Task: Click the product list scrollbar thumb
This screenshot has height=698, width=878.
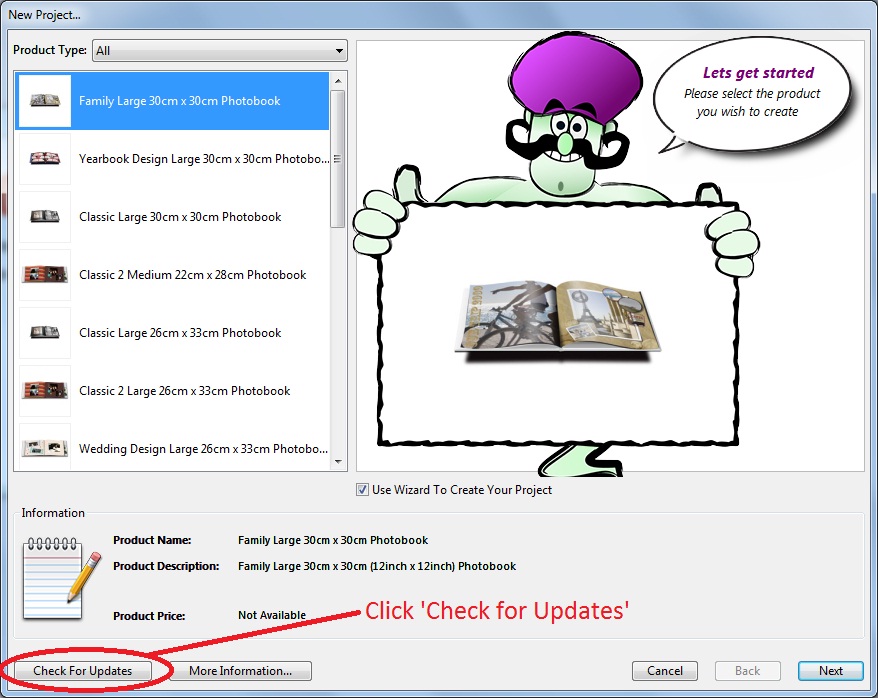Action: (338, 159)
